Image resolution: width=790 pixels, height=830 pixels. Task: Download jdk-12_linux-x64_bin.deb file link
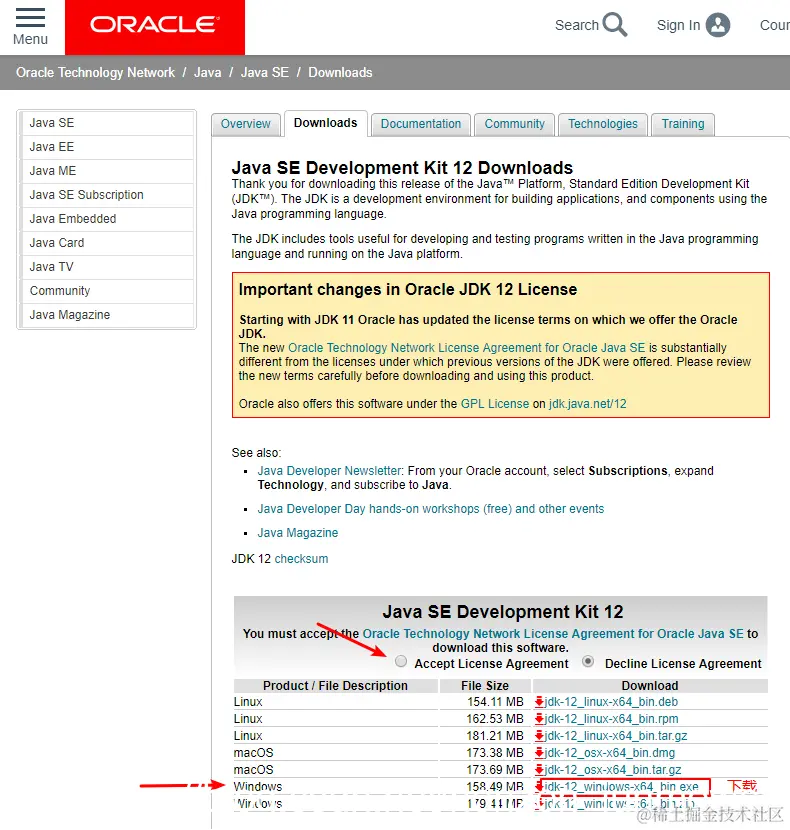click(x=612, y=702)
